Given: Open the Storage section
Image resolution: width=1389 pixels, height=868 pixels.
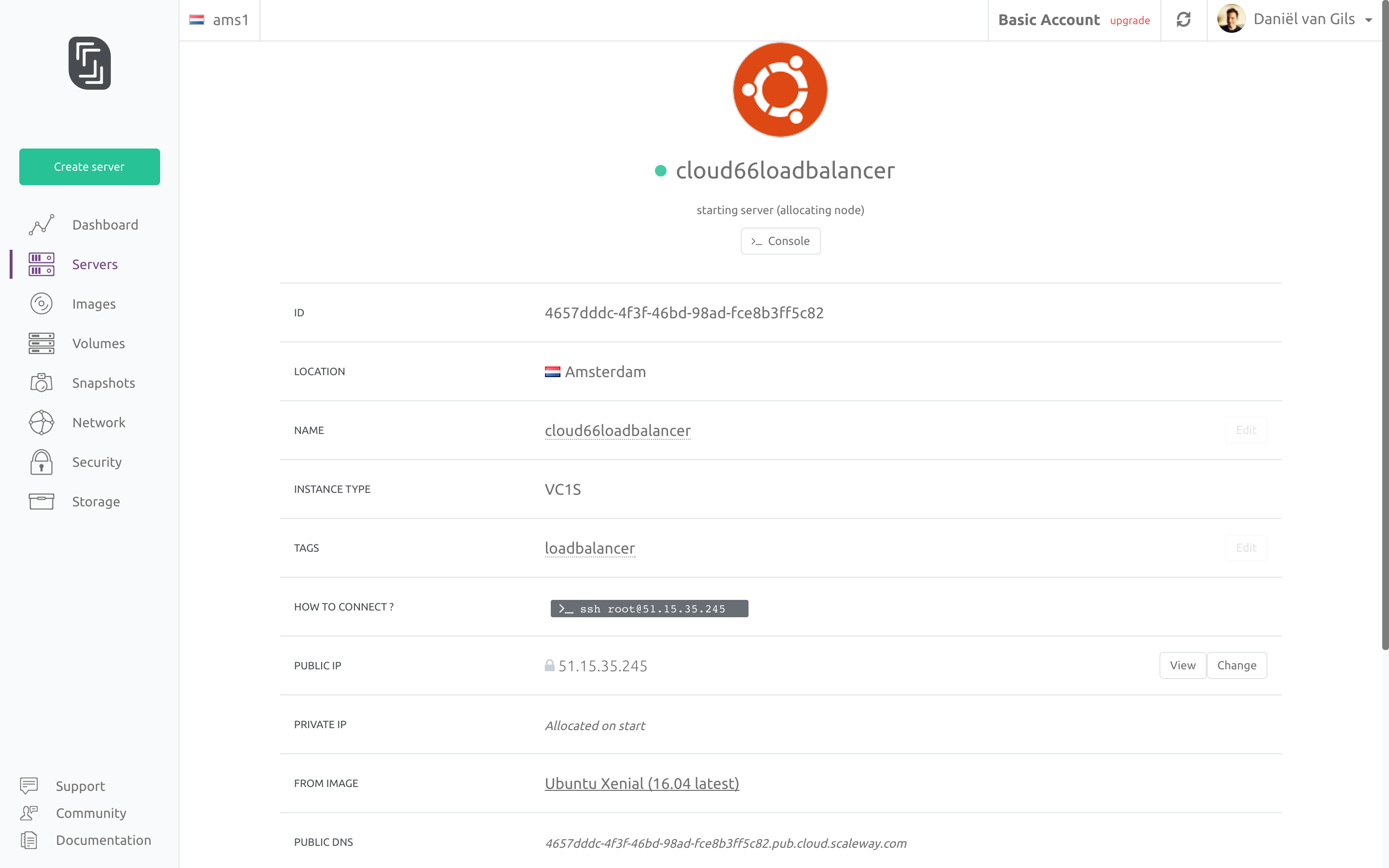Looking at the screenshot, I should 95,501.
